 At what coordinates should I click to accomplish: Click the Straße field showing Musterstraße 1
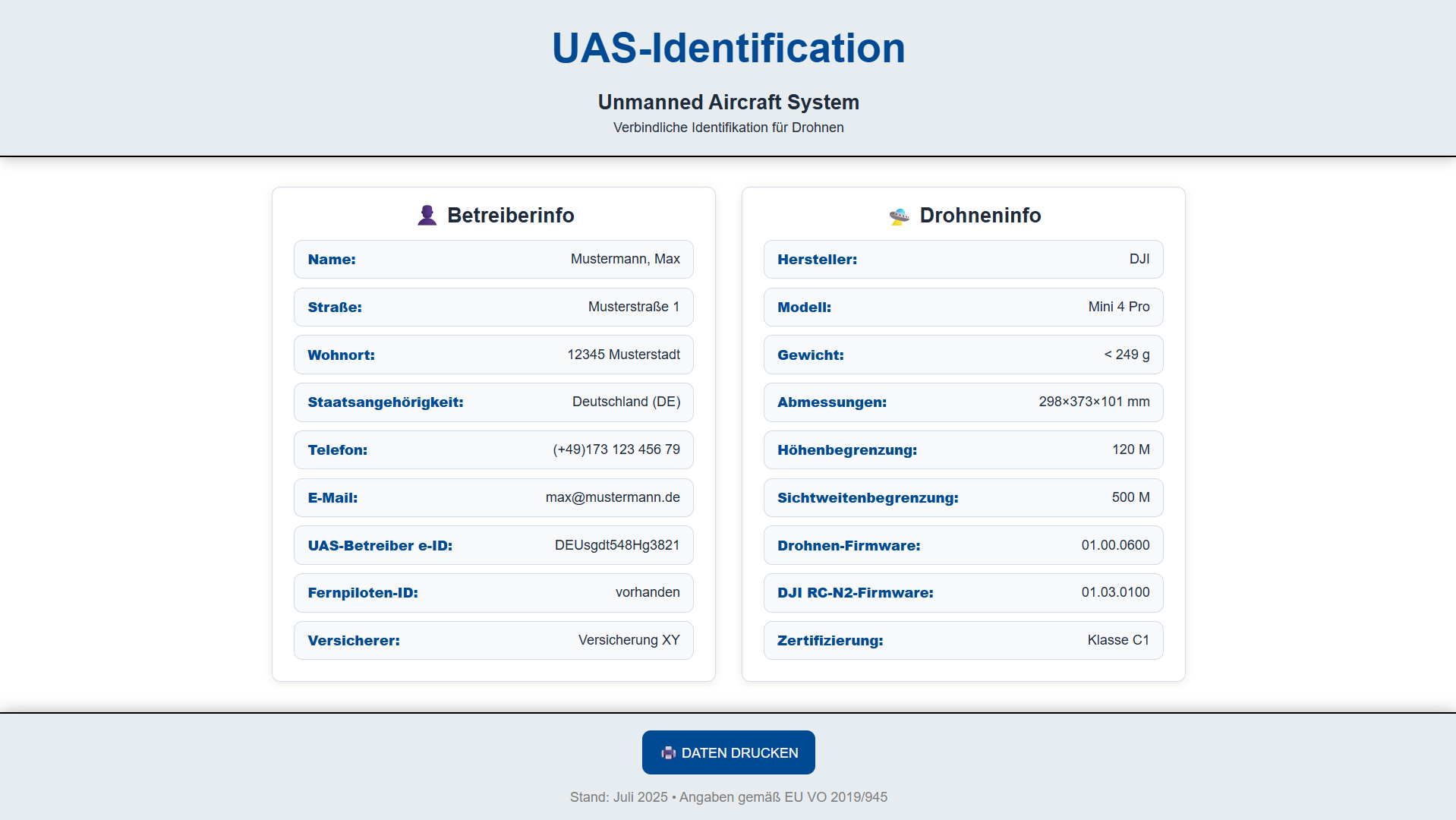(493, 307)
